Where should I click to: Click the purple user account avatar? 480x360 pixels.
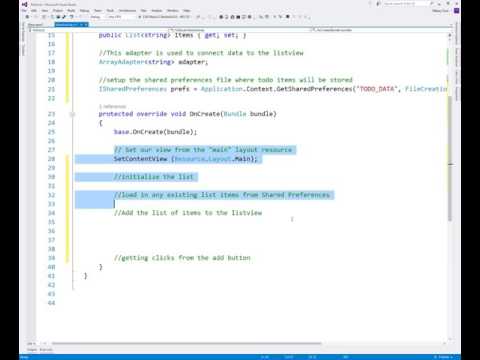[456, 11]
